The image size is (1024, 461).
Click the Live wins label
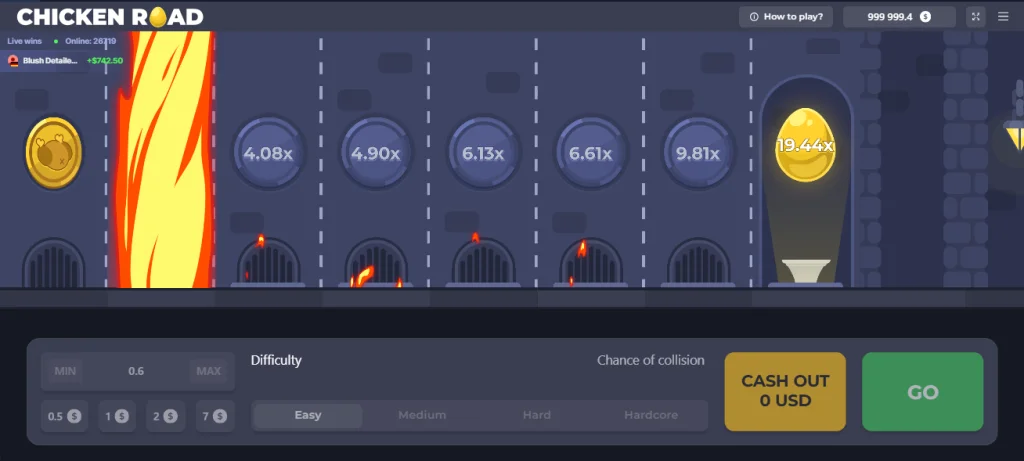[x=24, y=41]
